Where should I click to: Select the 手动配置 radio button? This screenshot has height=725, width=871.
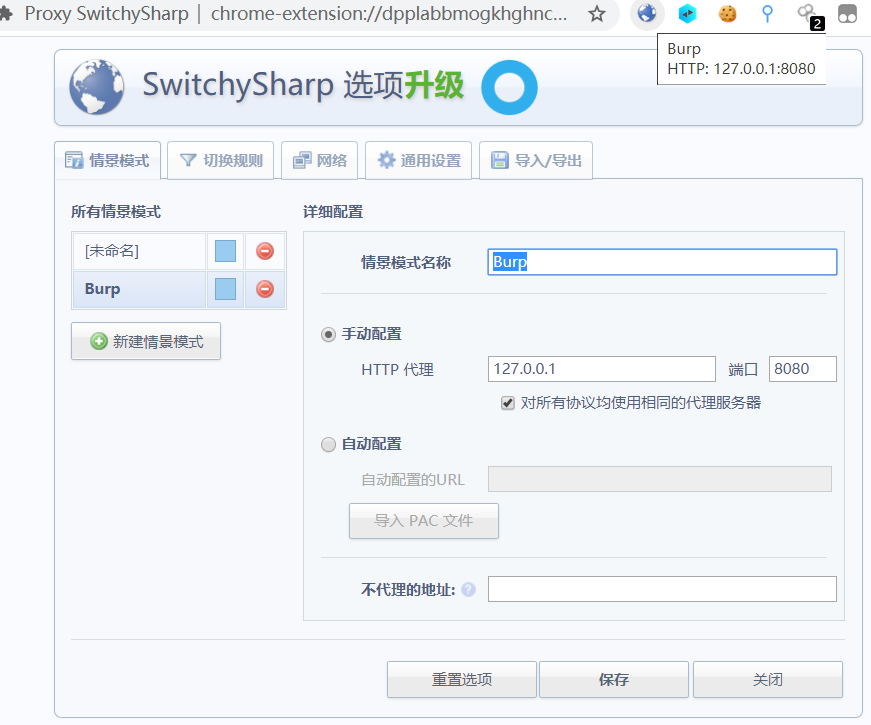pyautogui.click(x=328, y=334)
